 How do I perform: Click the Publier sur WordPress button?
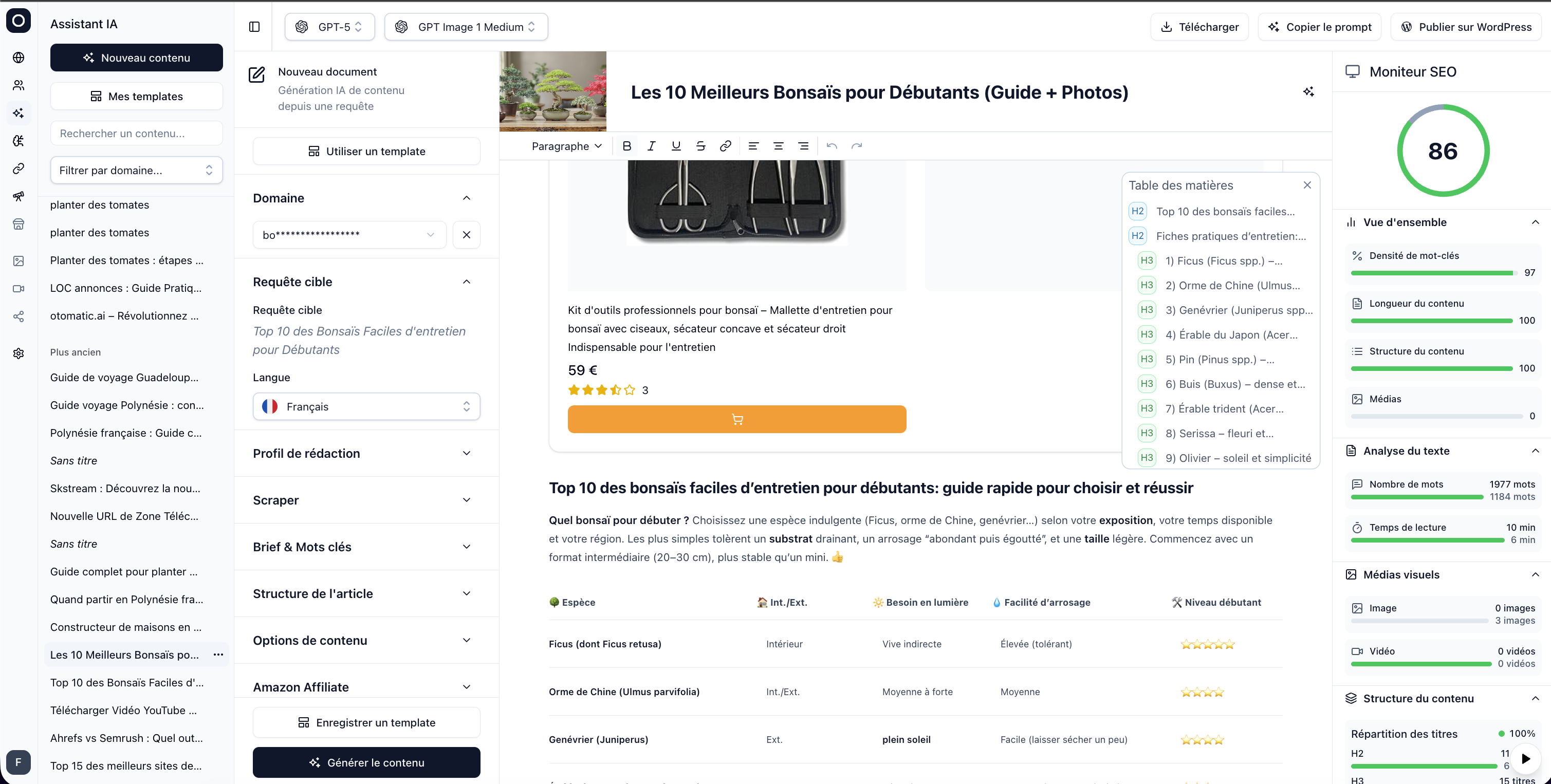click(x=1466, y=27)
